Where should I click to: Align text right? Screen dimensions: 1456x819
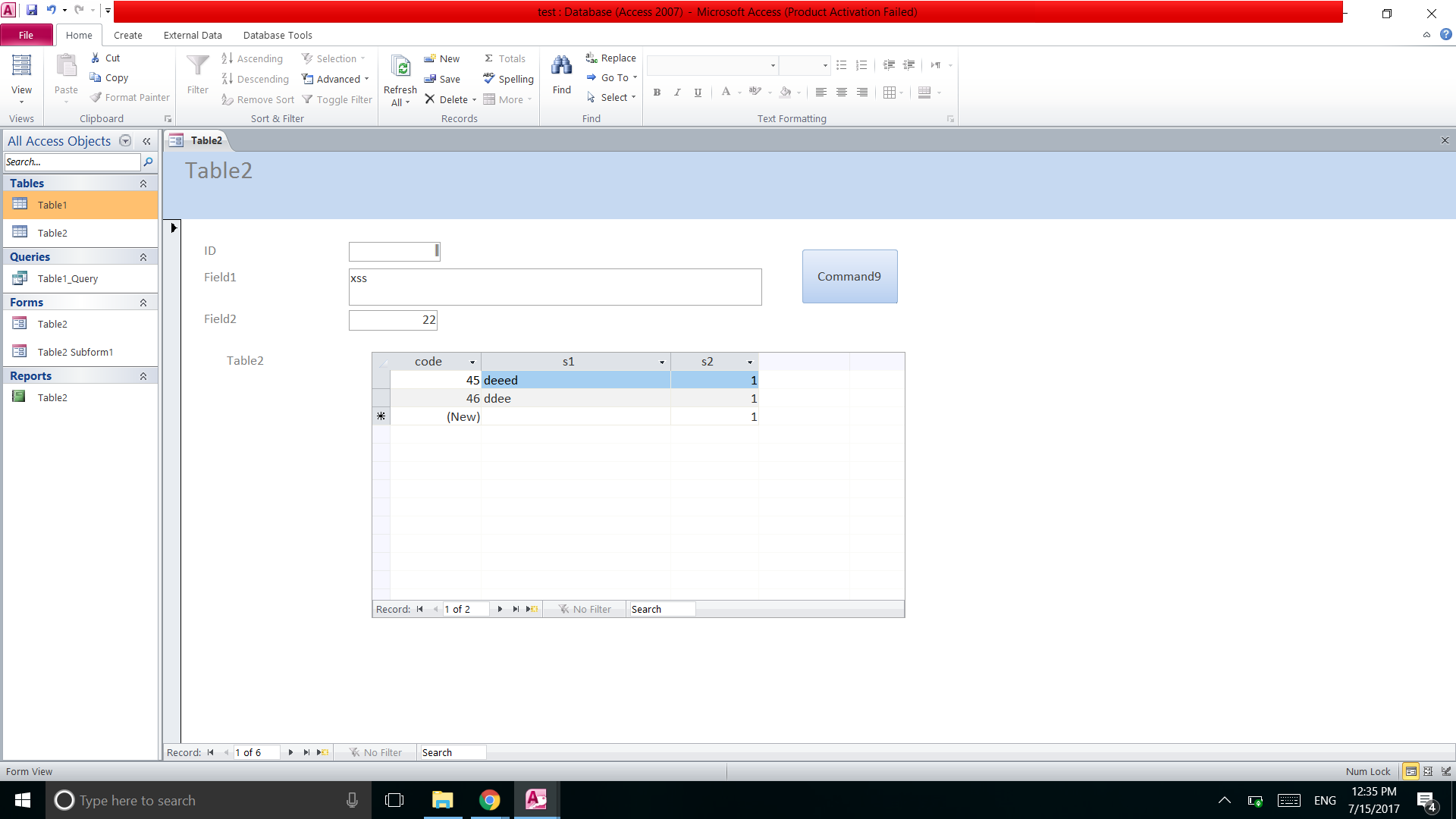tap(861, 93)
